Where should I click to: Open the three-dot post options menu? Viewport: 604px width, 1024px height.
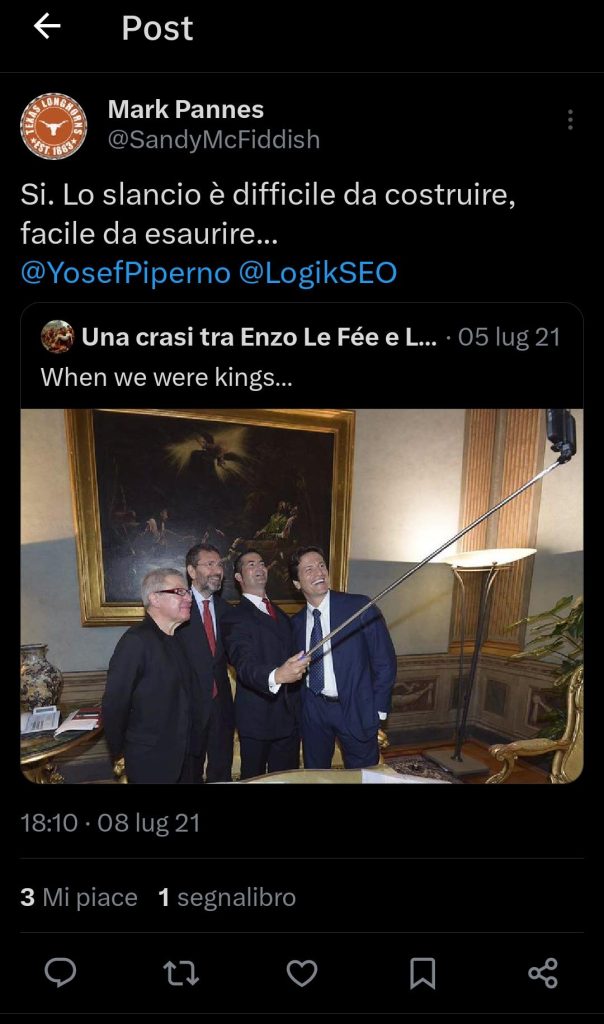570,120
